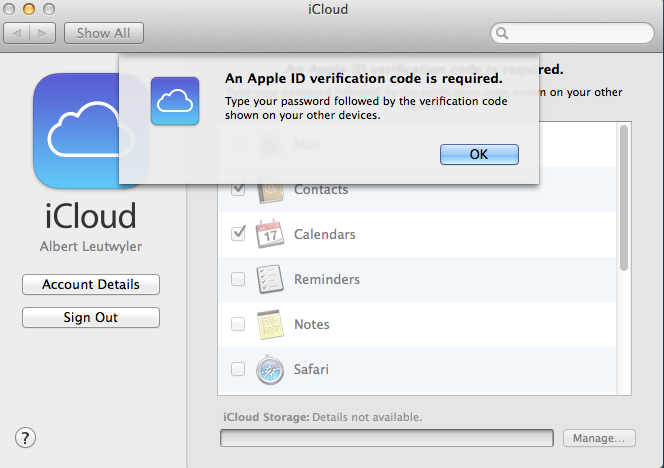
Task: Select the Reminders label
Action: (327, 279)
